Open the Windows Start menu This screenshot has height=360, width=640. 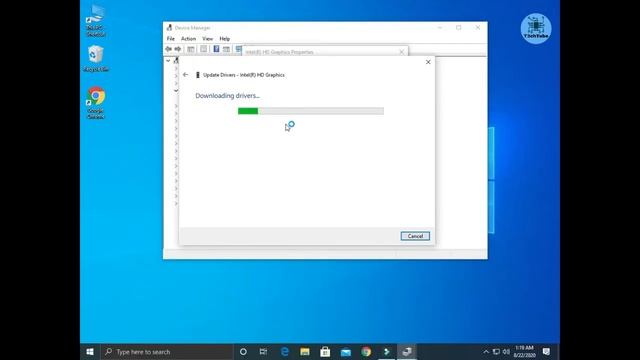click(90, 352)
